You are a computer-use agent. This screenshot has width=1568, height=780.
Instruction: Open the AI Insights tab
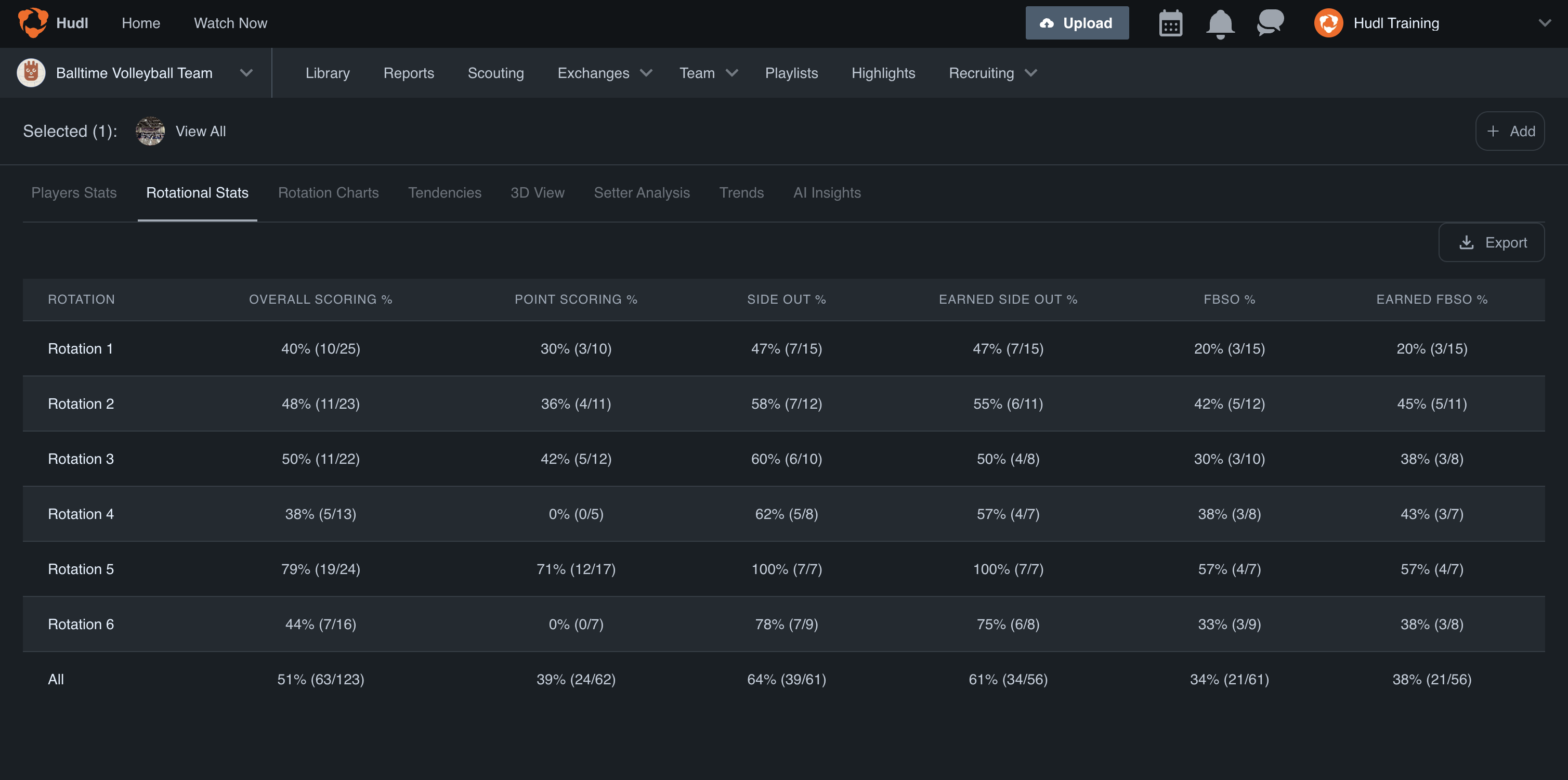tap(827, 192)
